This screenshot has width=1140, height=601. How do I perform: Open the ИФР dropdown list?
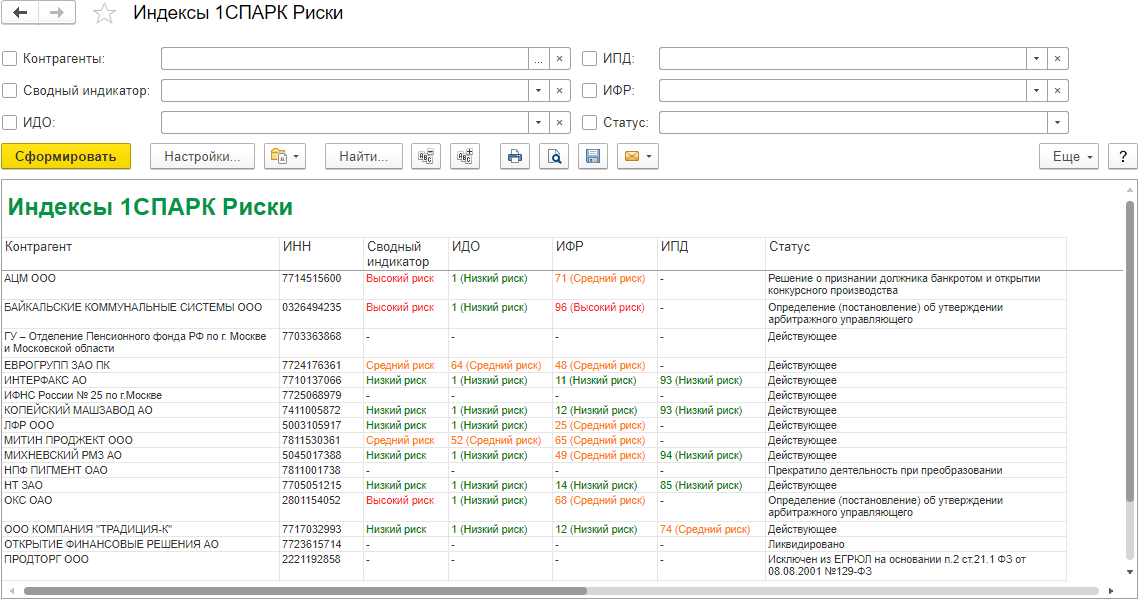point(1036,91)
